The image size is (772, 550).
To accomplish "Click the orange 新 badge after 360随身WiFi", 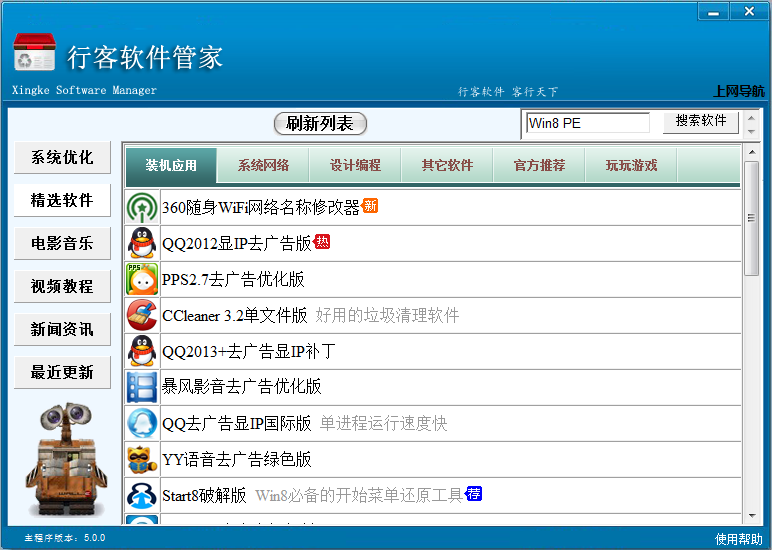I will tap(370, 205).
